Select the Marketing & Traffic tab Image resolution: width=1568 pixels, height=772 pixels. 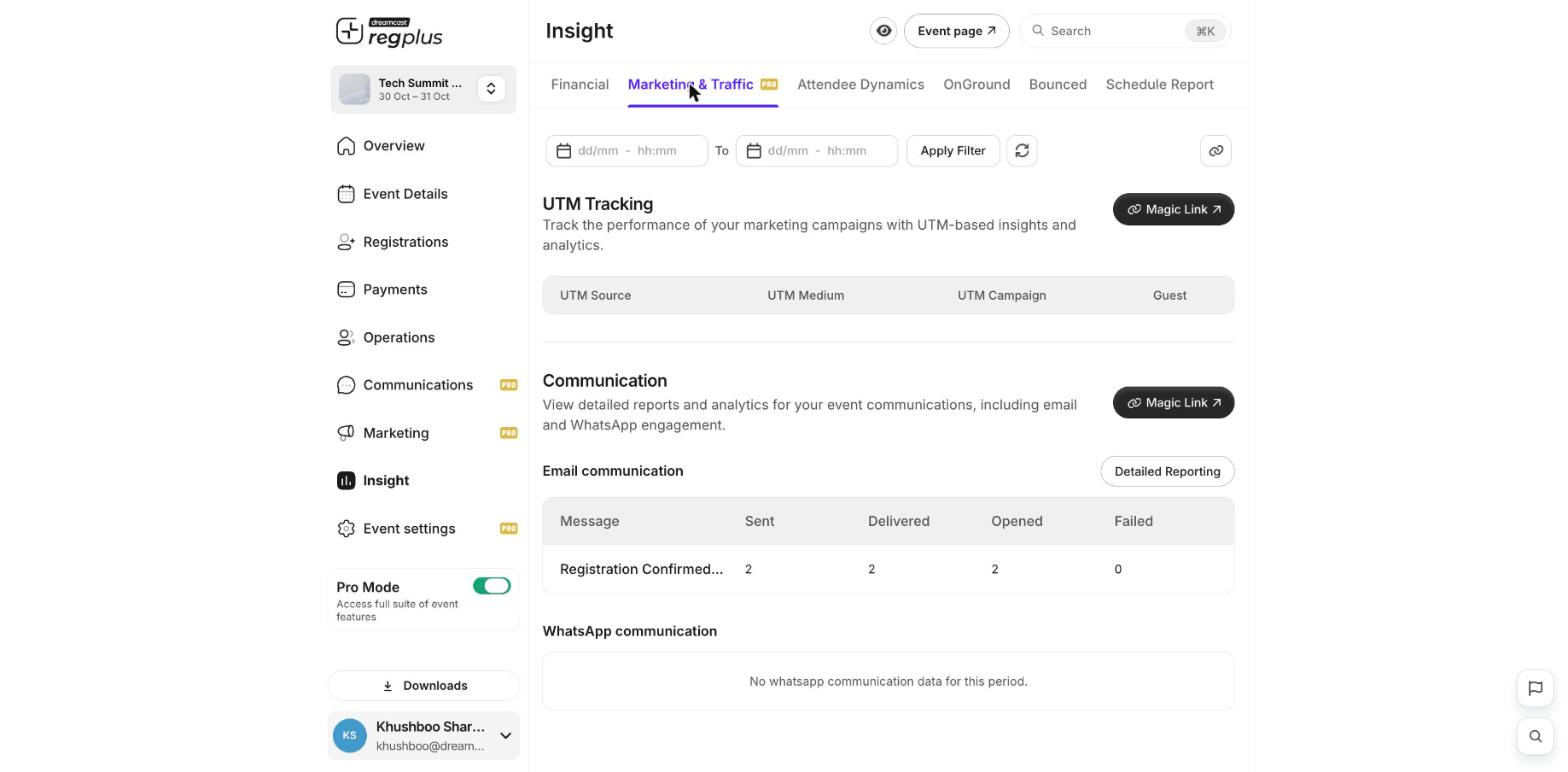pyautogui.click(x=703, y=85)
